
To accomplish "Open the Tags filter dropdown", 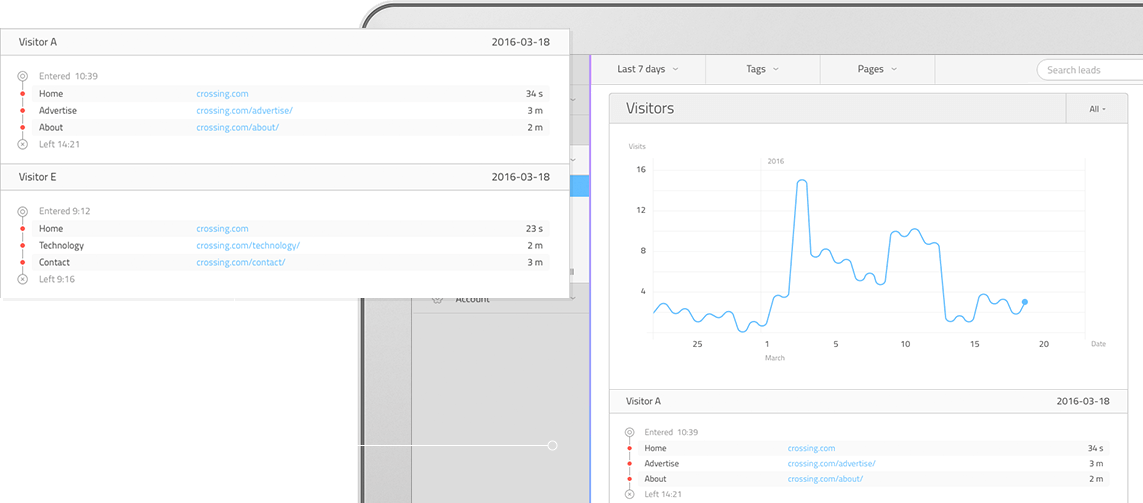I will tap(762, 69).
